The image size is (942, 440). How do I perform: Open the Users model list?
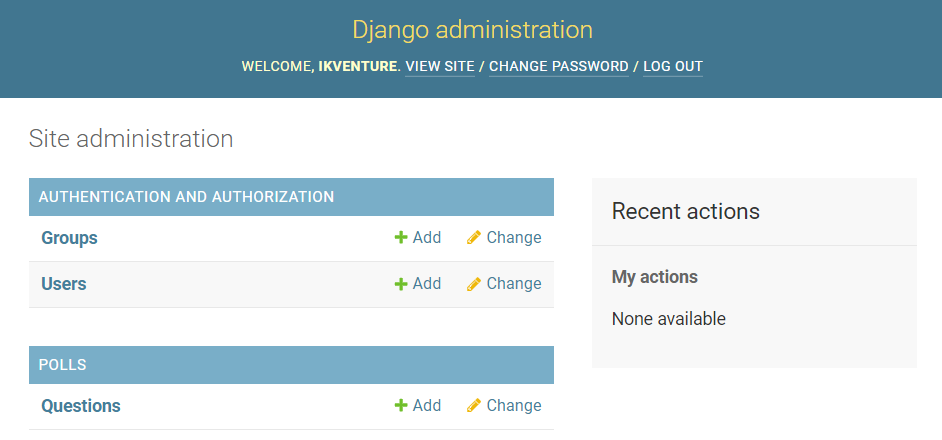pos(64,284)
